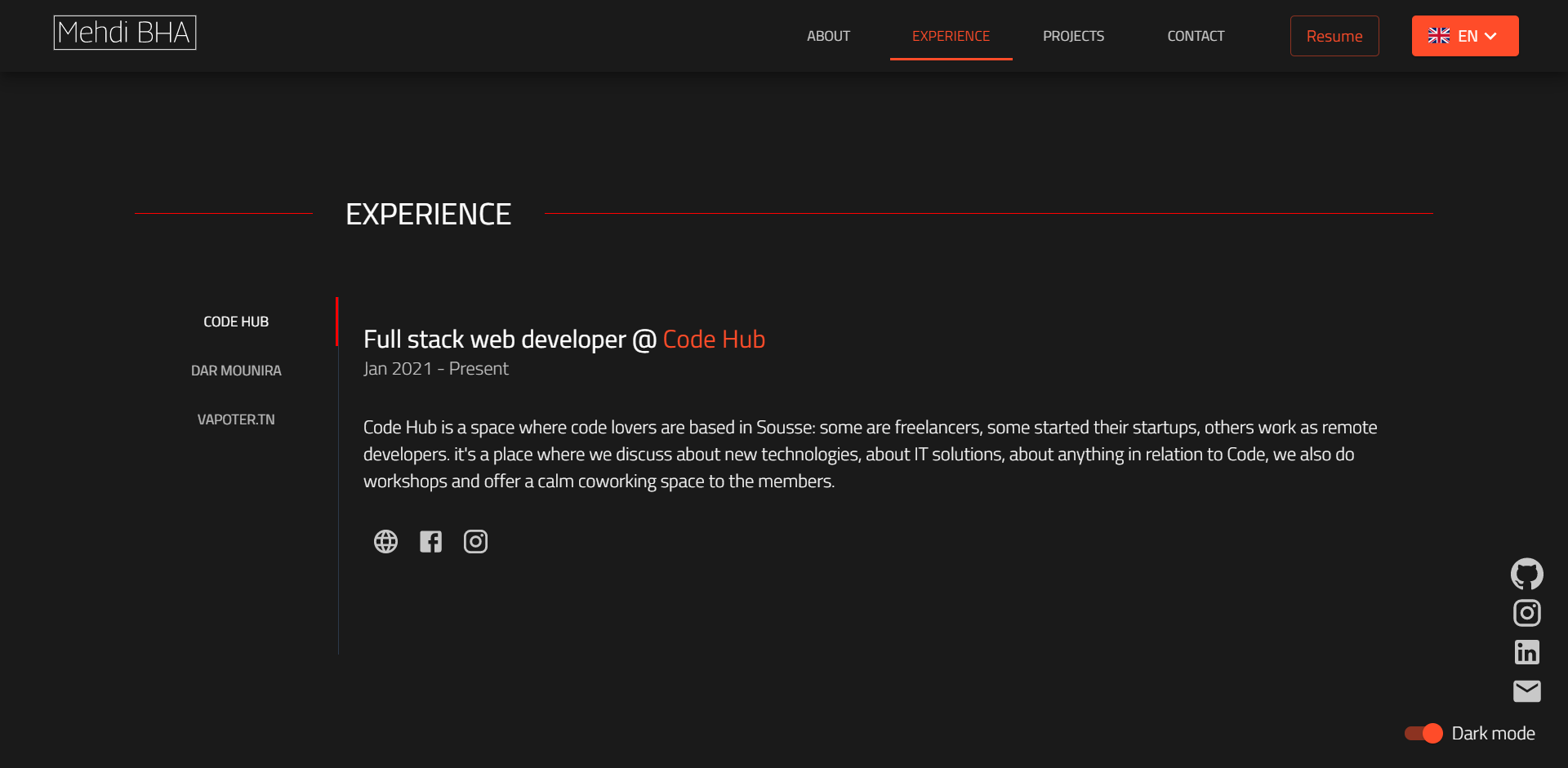Select the Code Hub experience tab
The width and height of the screenshot is (1568, 768).
point(236,322)
